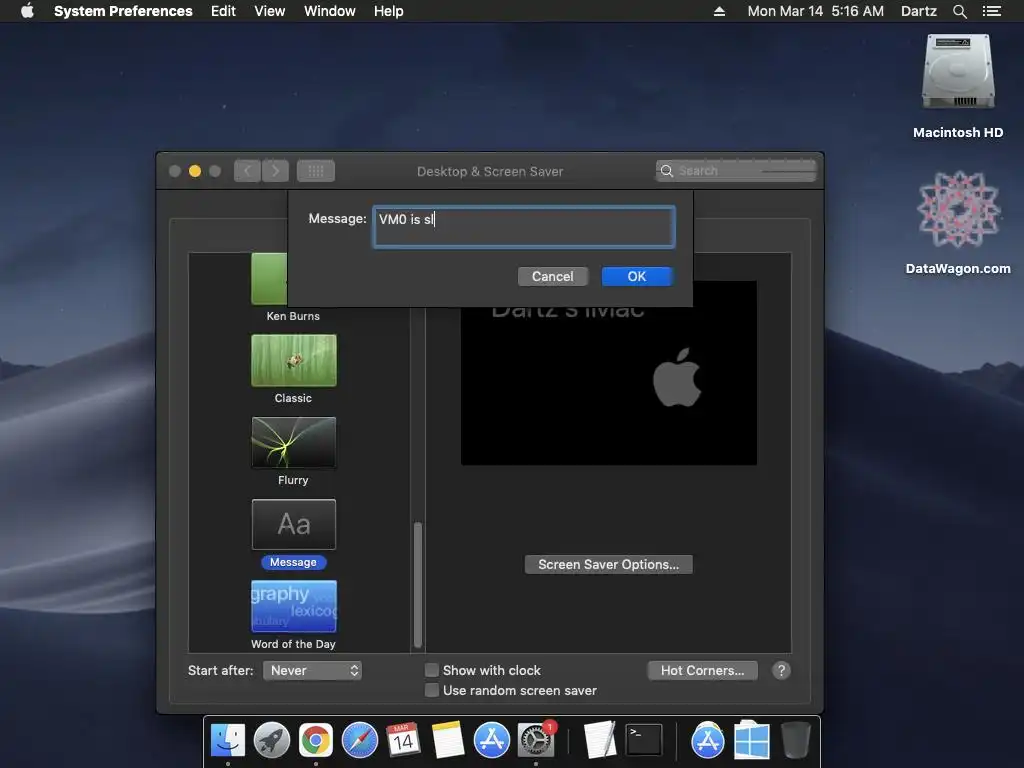Screen dimensions: 1024x768
Task: Click the date and time in menu bar
Action: click(x=815, y=11)
